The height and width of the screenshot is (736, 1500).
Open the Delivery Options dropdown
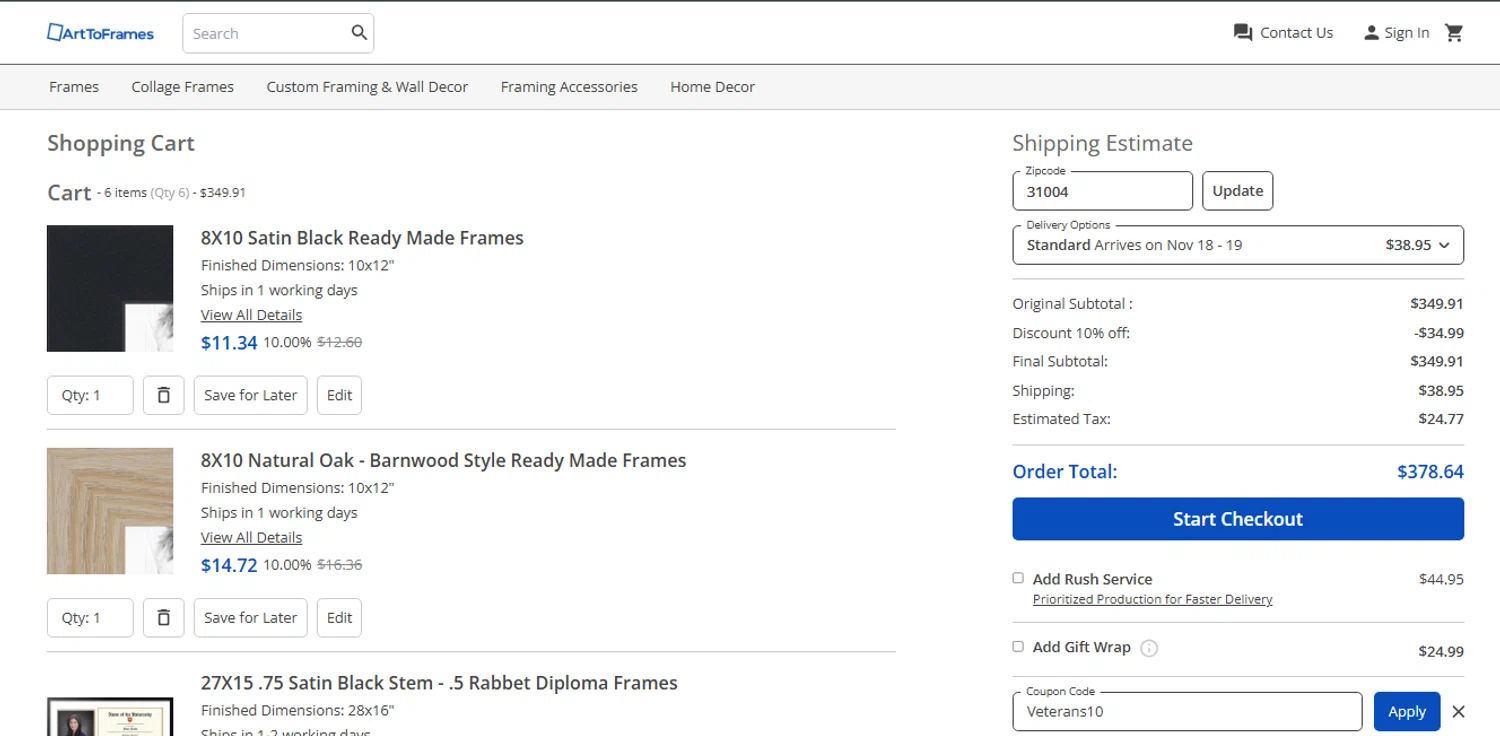click(1237, 245)
